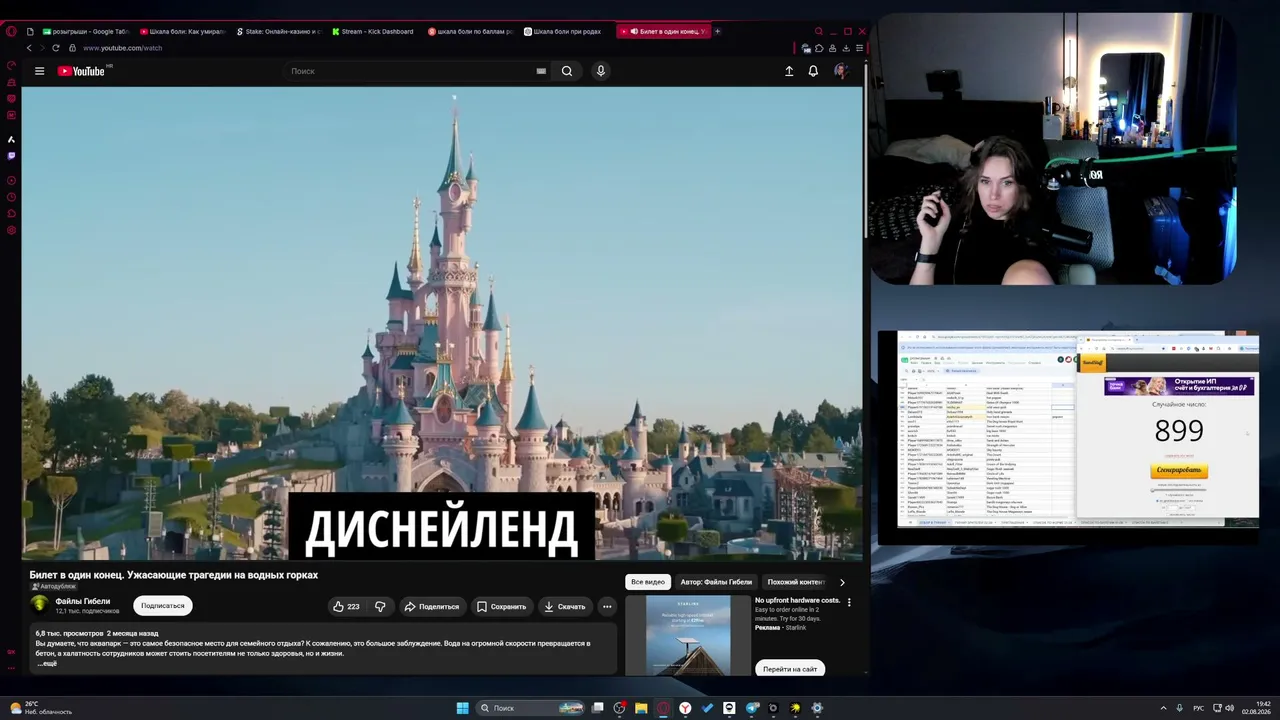Select the Автор: Файлы Гибели chip
The image size is (1280, 720).
click(716, 582)
